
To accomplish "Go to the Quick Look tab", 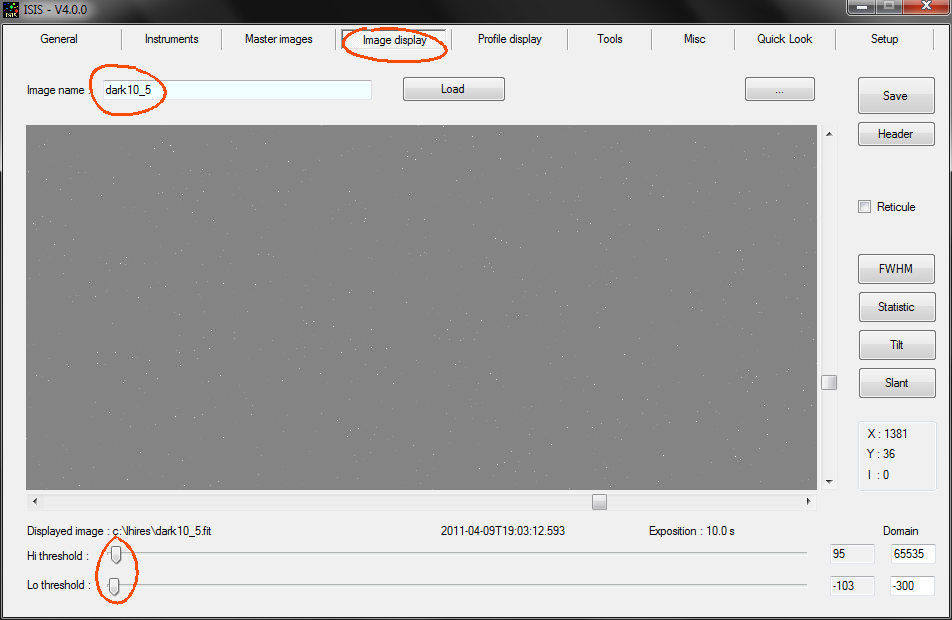I will [x=784, y=39].
